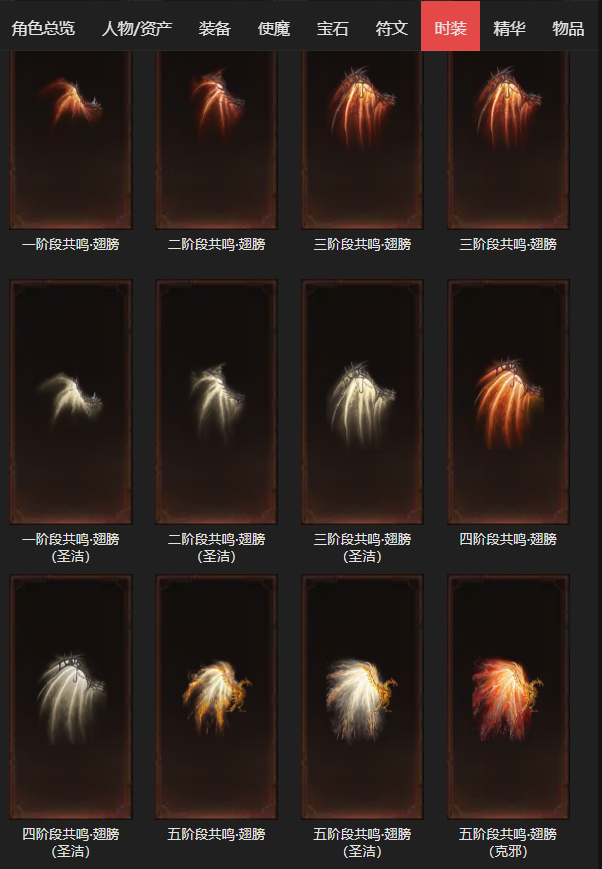Switch to the 精华 tab
This screenshot has width=602, height=869.
(509, 28)
